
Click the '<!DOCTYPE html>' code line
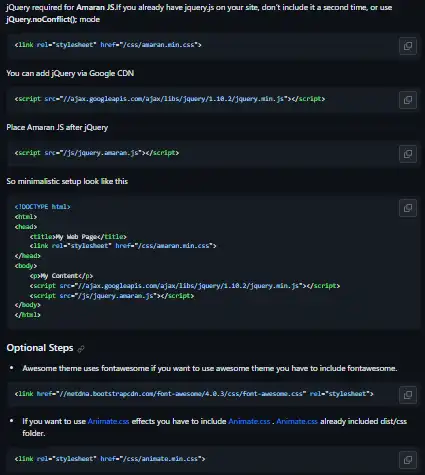coord(42,207)
